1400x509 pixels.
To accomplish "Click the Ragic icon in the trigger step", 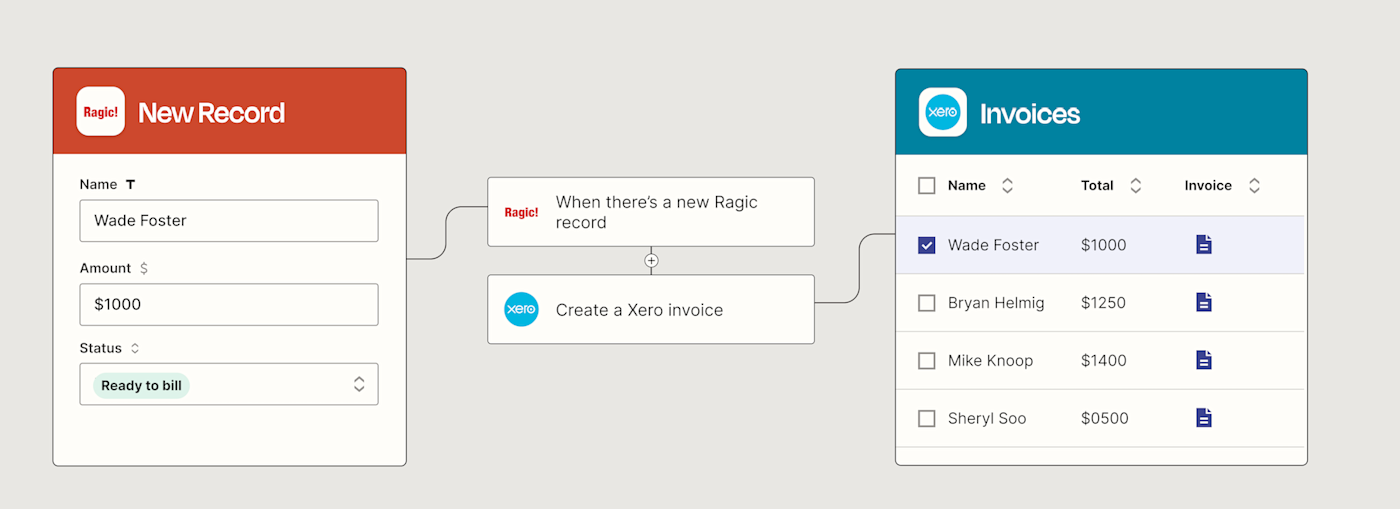I will (521, 212).
